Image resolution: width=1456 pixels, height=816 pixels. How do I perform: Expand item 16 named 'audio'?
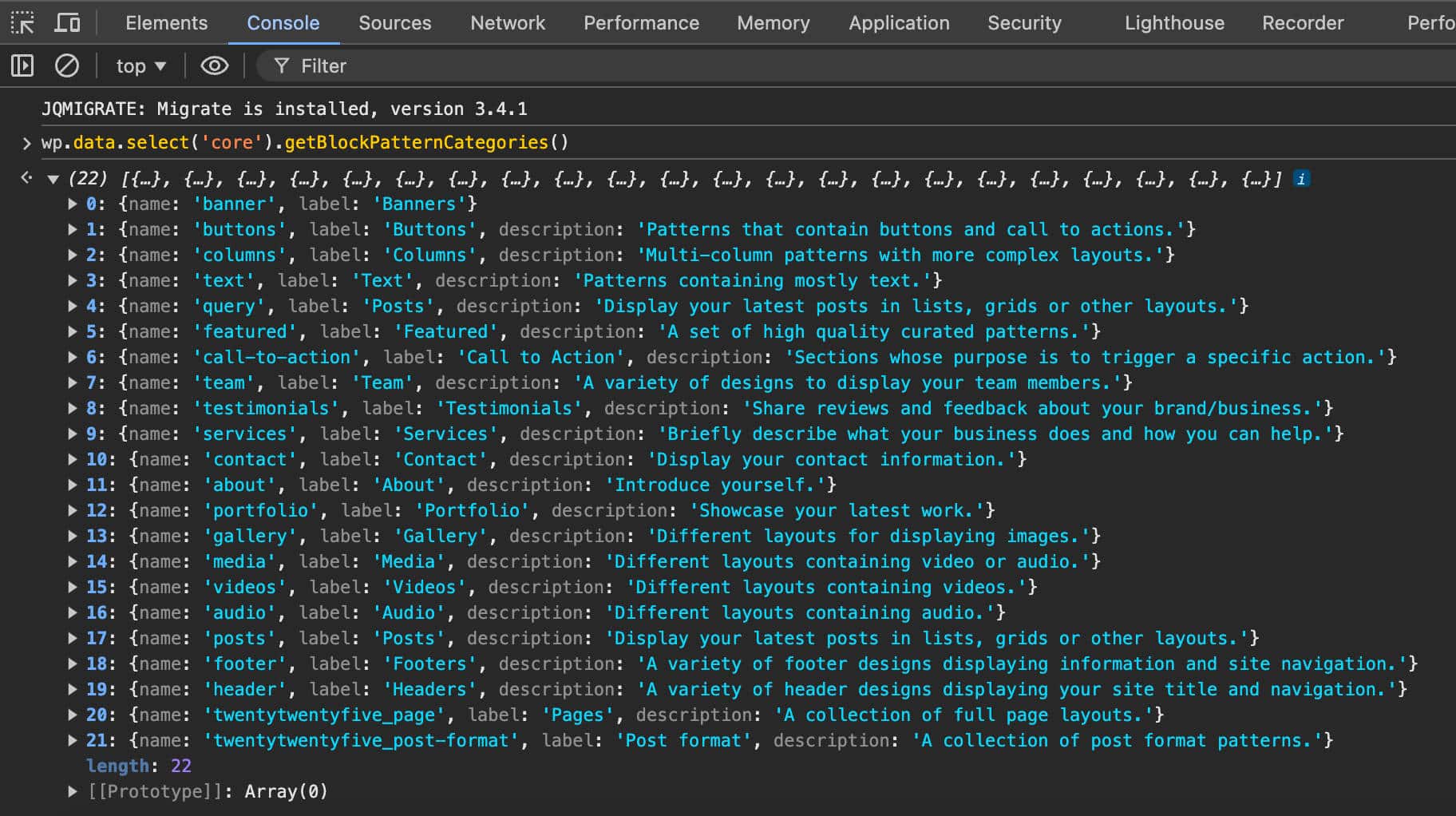[x=73, y=612]
